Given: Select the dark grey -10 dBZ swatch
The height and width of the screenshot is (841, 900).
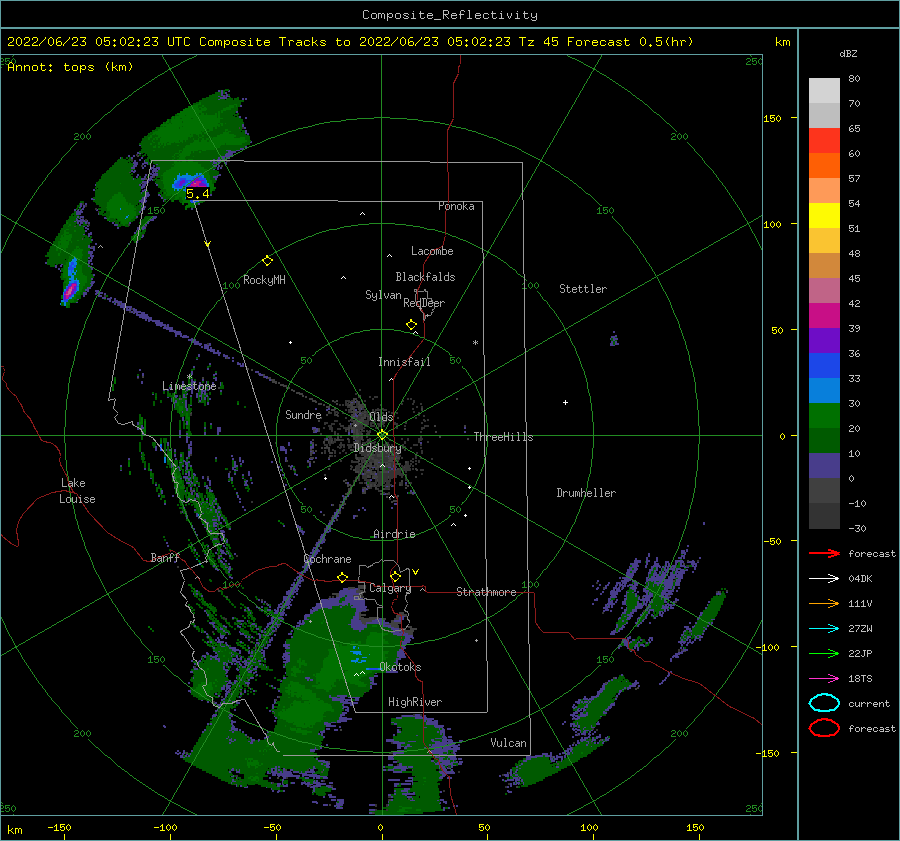Looking at the screenshot, I should [824, 515].
